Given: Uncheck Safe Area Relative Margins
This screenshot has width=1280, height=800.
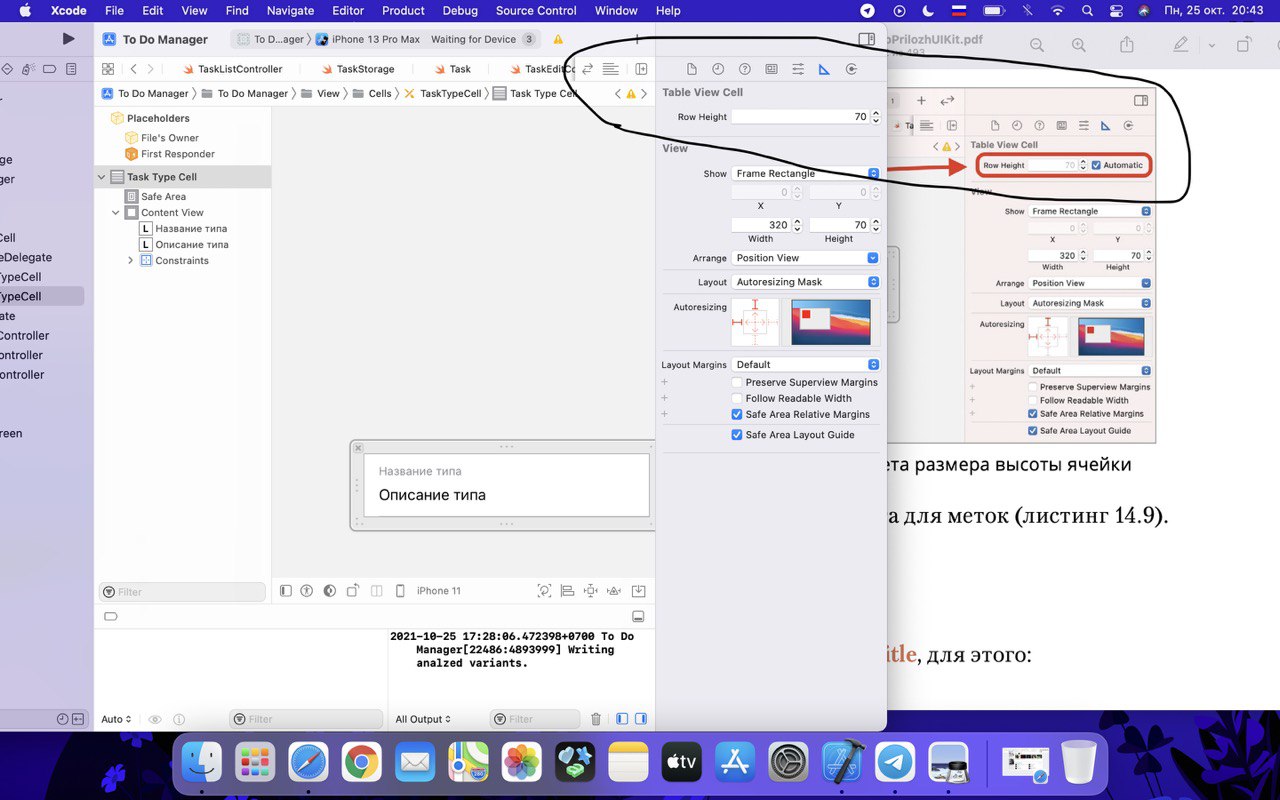Looking at the screenshot, I should click(737, 414).
